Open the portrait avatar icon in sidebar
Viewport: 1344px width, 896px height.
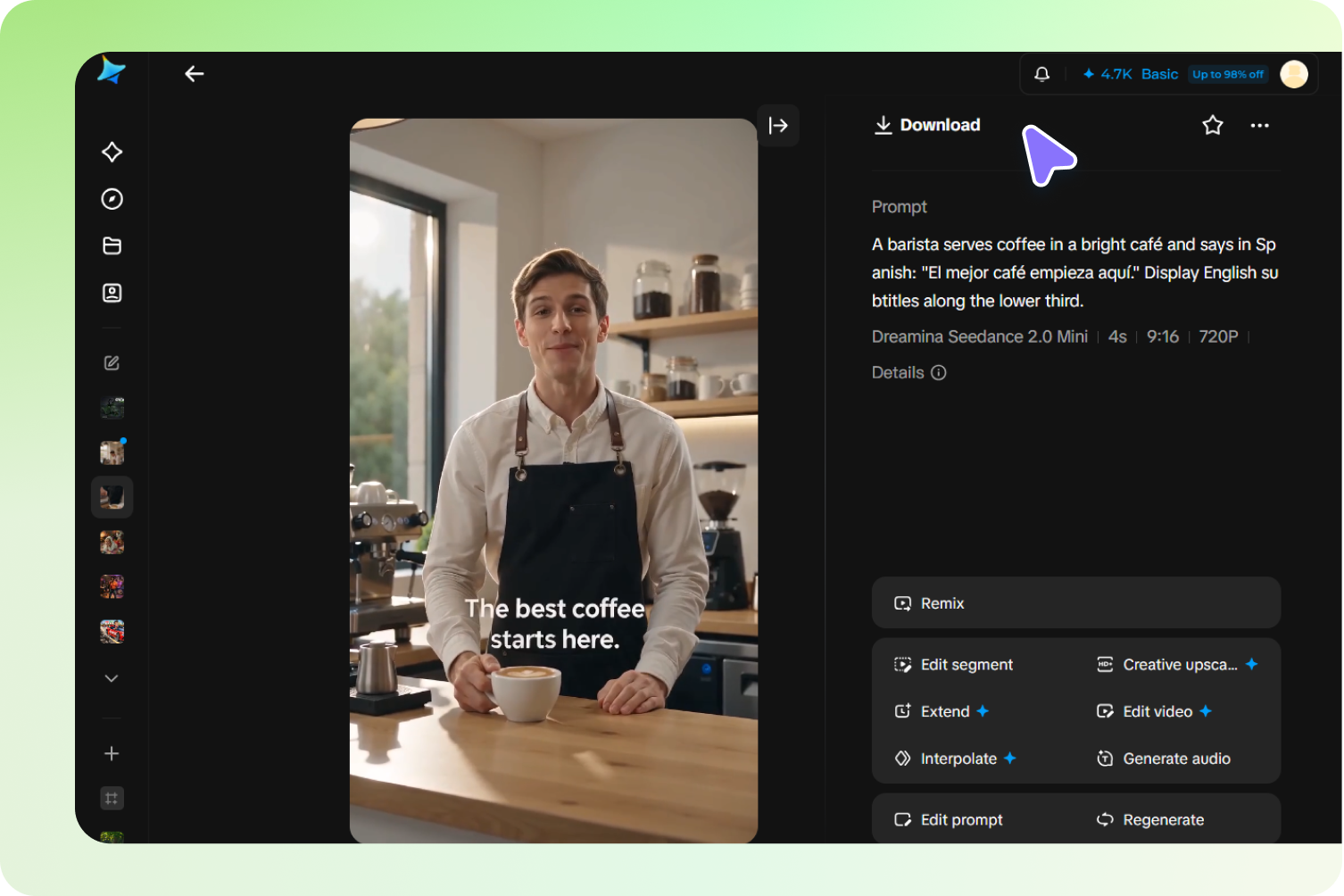click(x=112, y=293)
